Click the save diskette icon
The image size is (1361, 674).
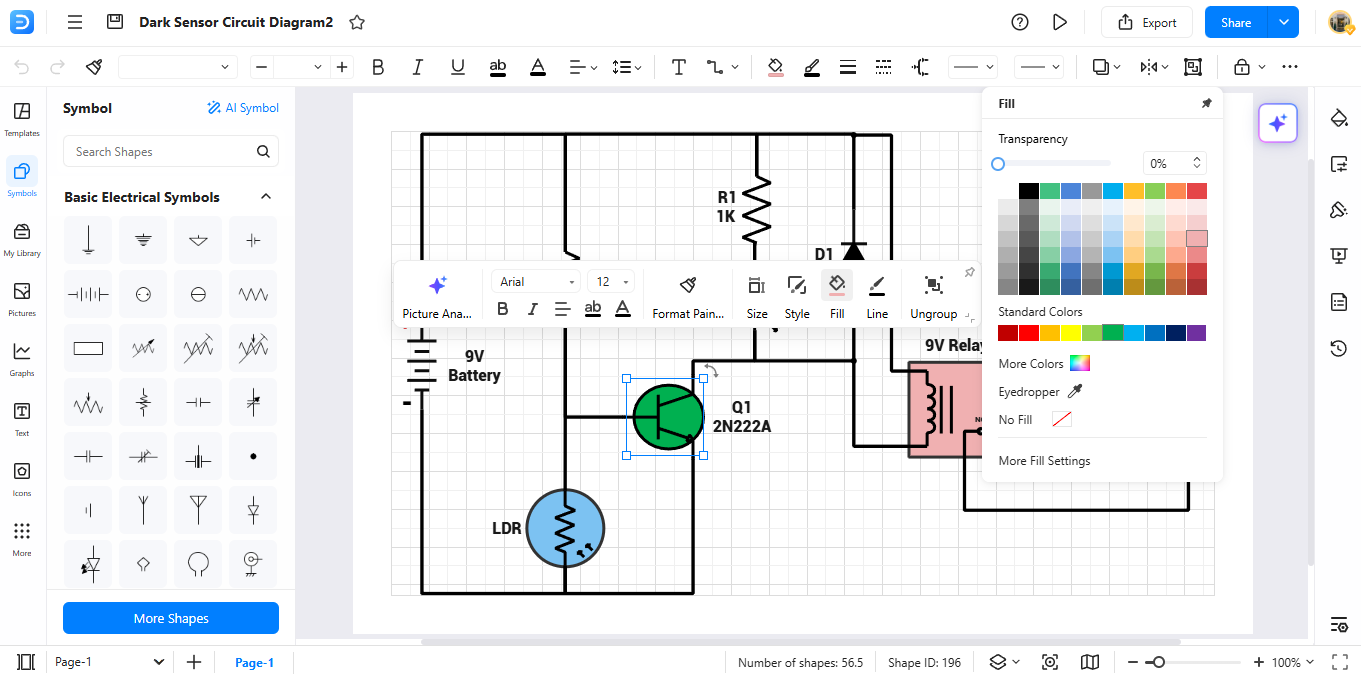point(115,22)
